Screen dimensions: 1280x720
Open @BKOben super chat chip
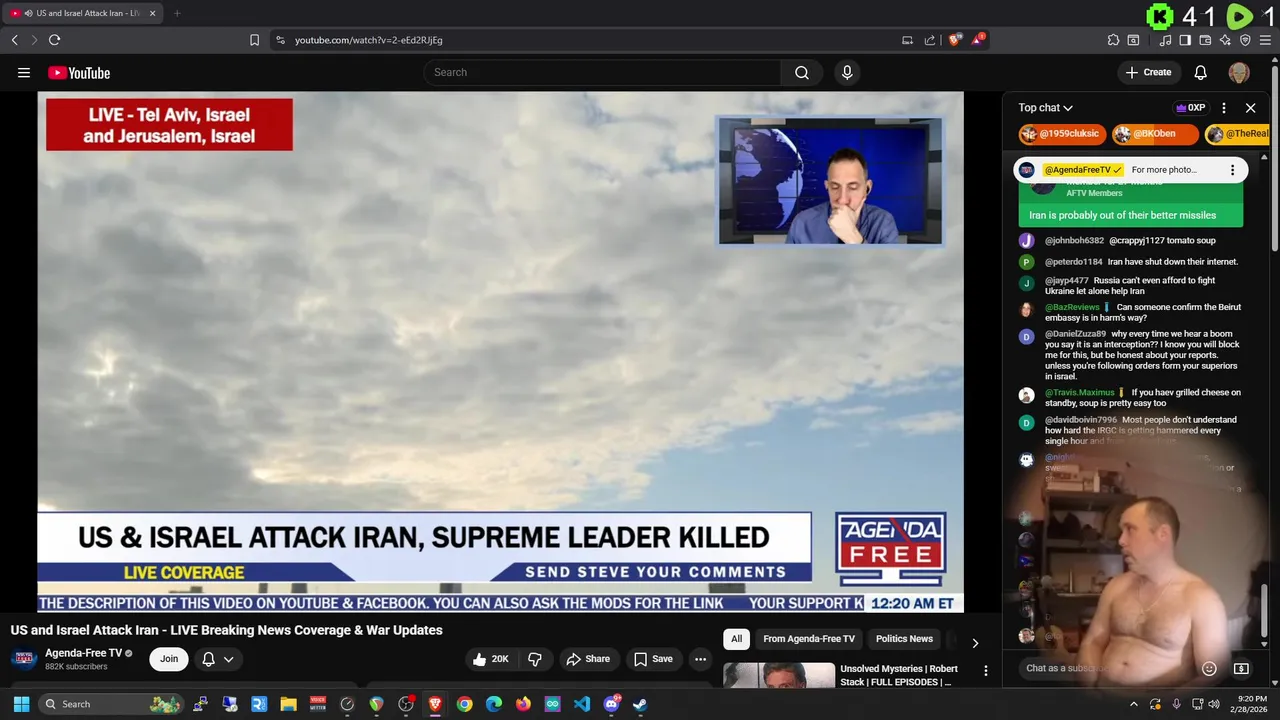point(1155,134)
